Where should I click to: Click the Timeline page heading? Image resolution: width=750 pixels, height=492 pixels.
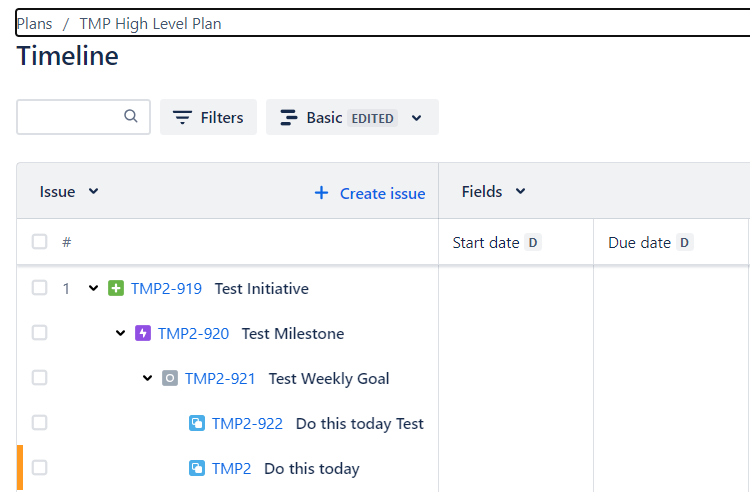click(67, 56)
